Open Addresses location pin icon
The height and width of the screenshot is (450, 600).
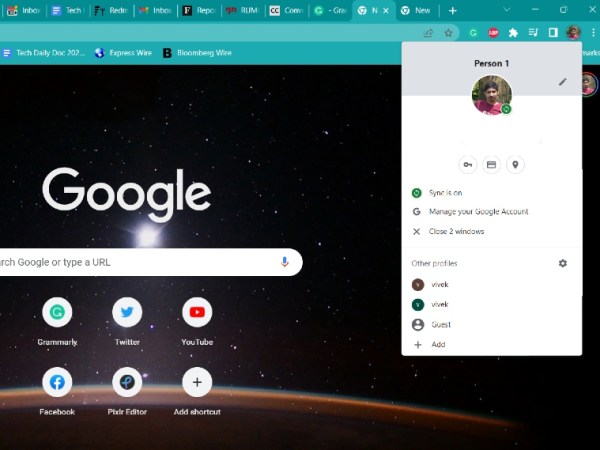(515, 165)
